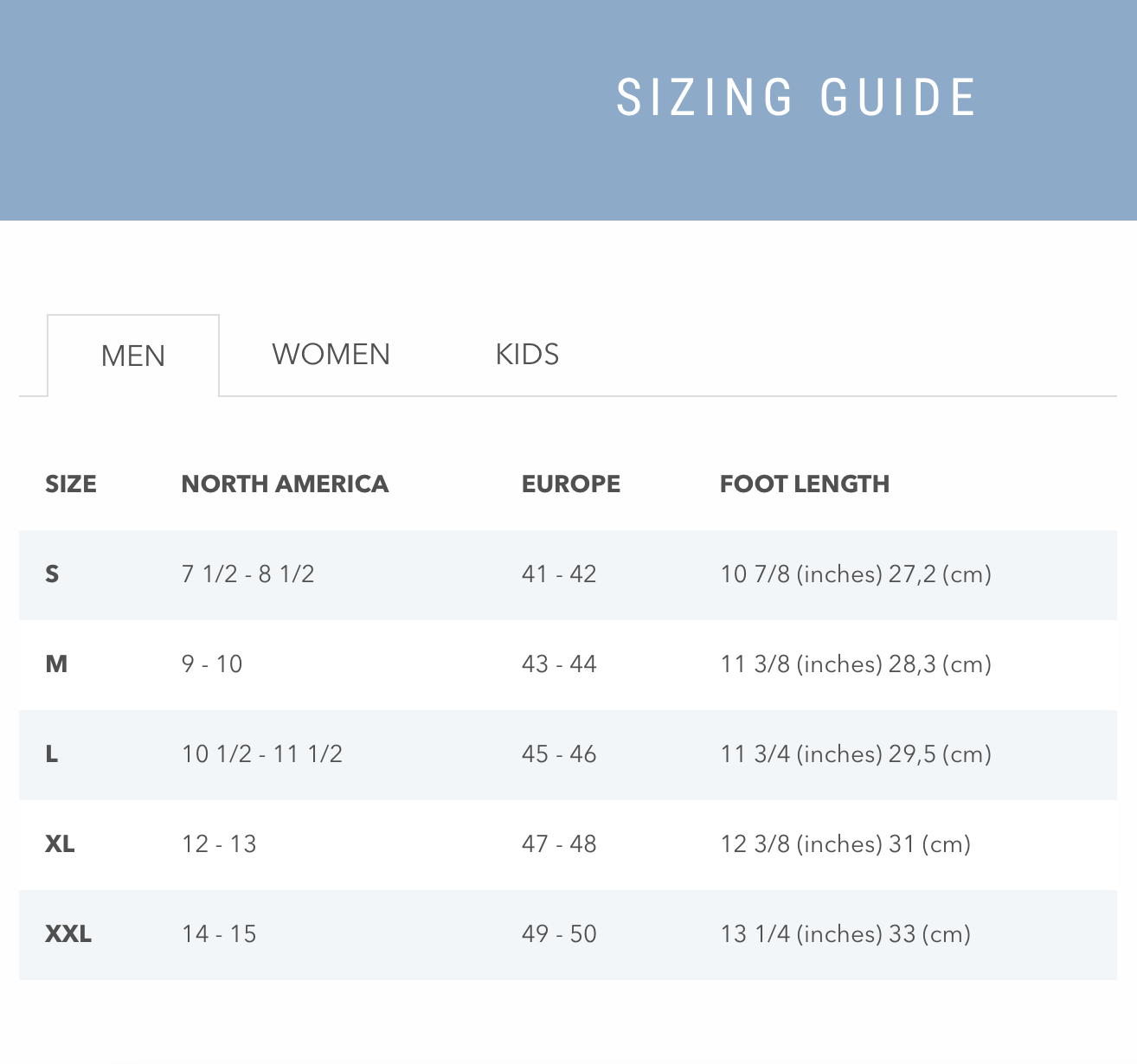The image size is (1137, 1064).
Task: Select the MEN tab
Action: click(x=133, y=356)
